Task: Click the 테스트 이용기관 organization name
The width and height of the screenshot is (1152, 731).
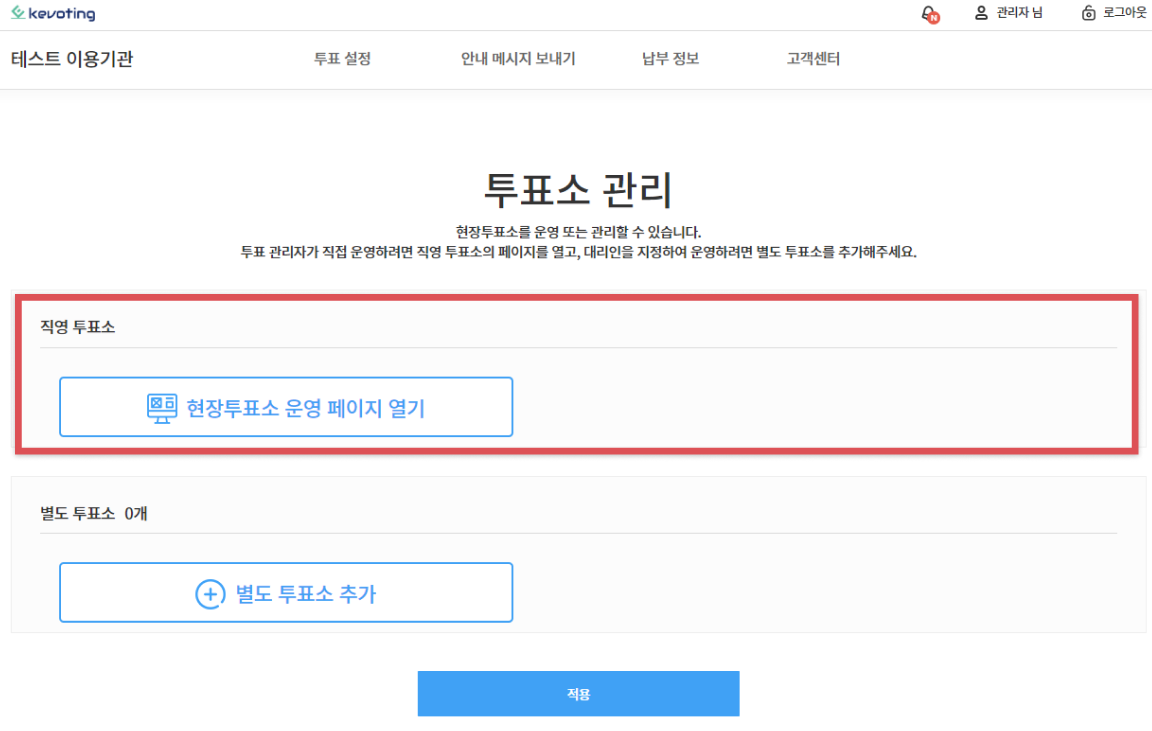Action: (72, 59)
